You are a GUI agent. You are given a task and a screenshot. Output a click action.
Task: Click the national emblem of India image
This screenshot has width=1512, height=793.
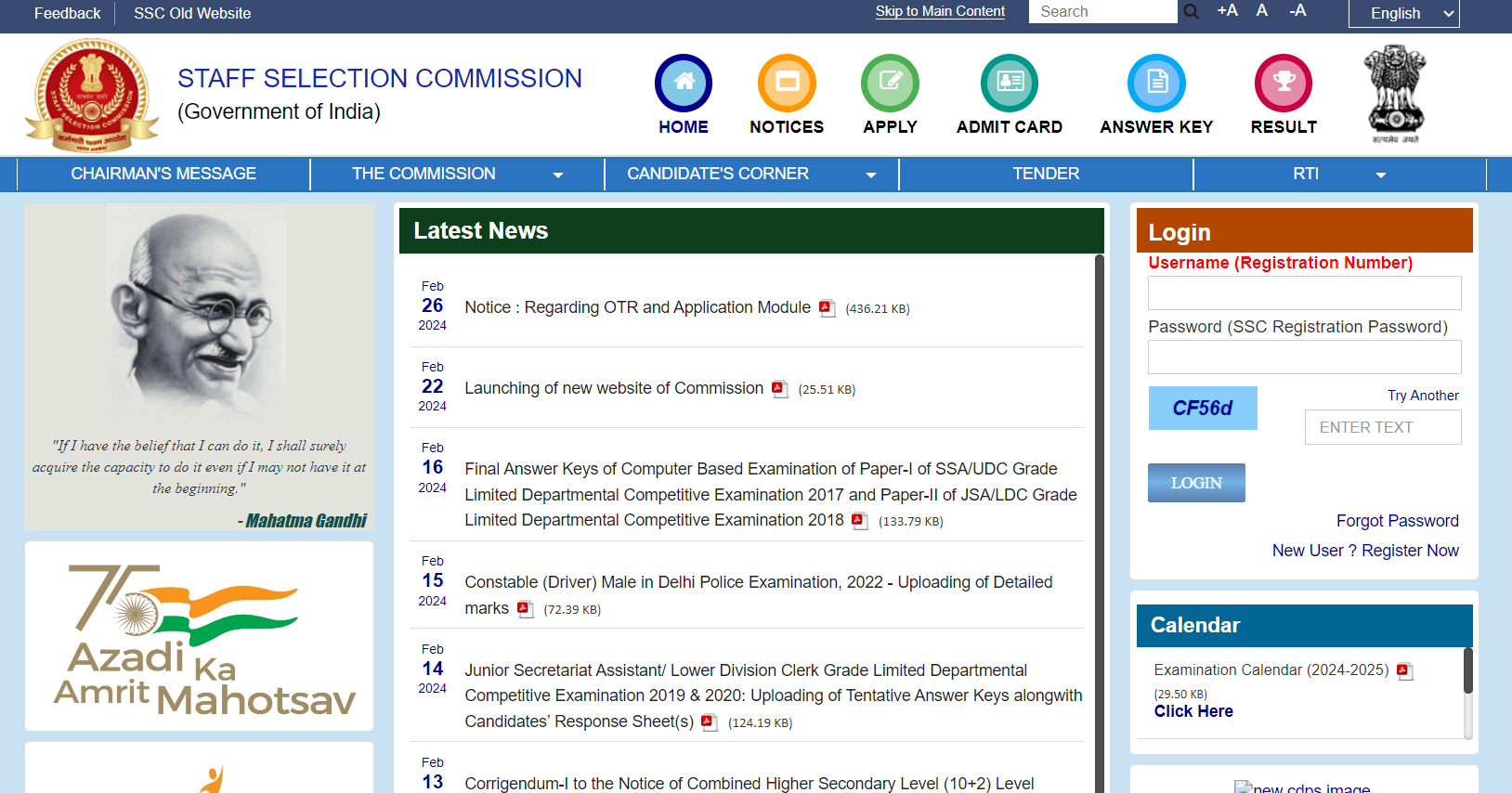[1395, 94]
